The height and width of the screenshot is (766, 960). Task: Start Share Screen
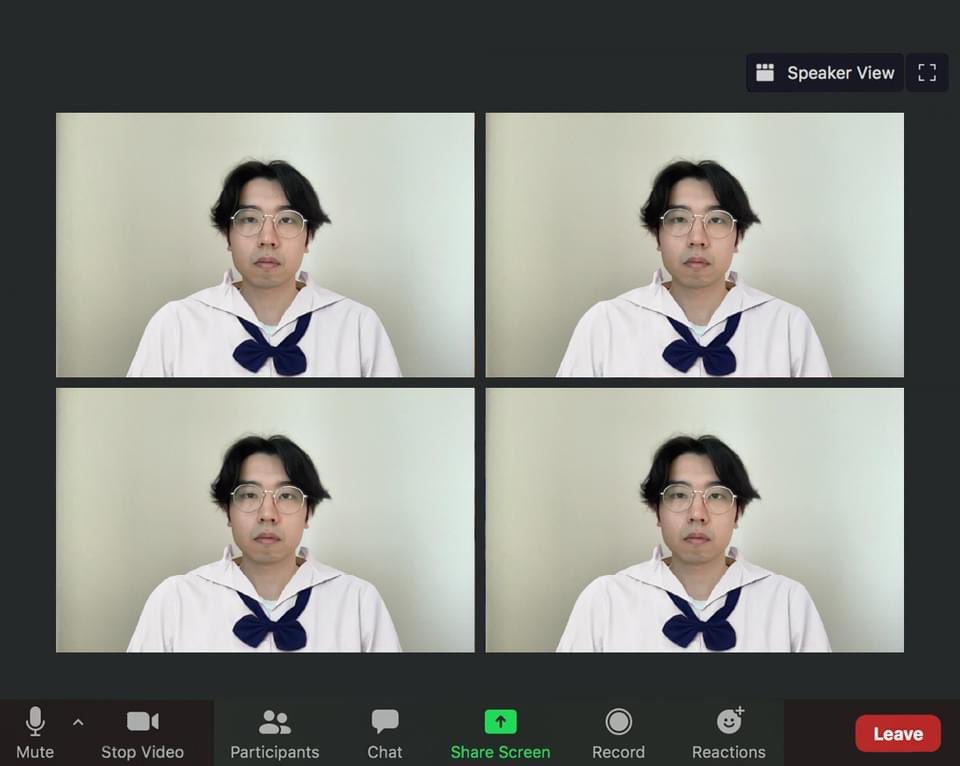500,733
